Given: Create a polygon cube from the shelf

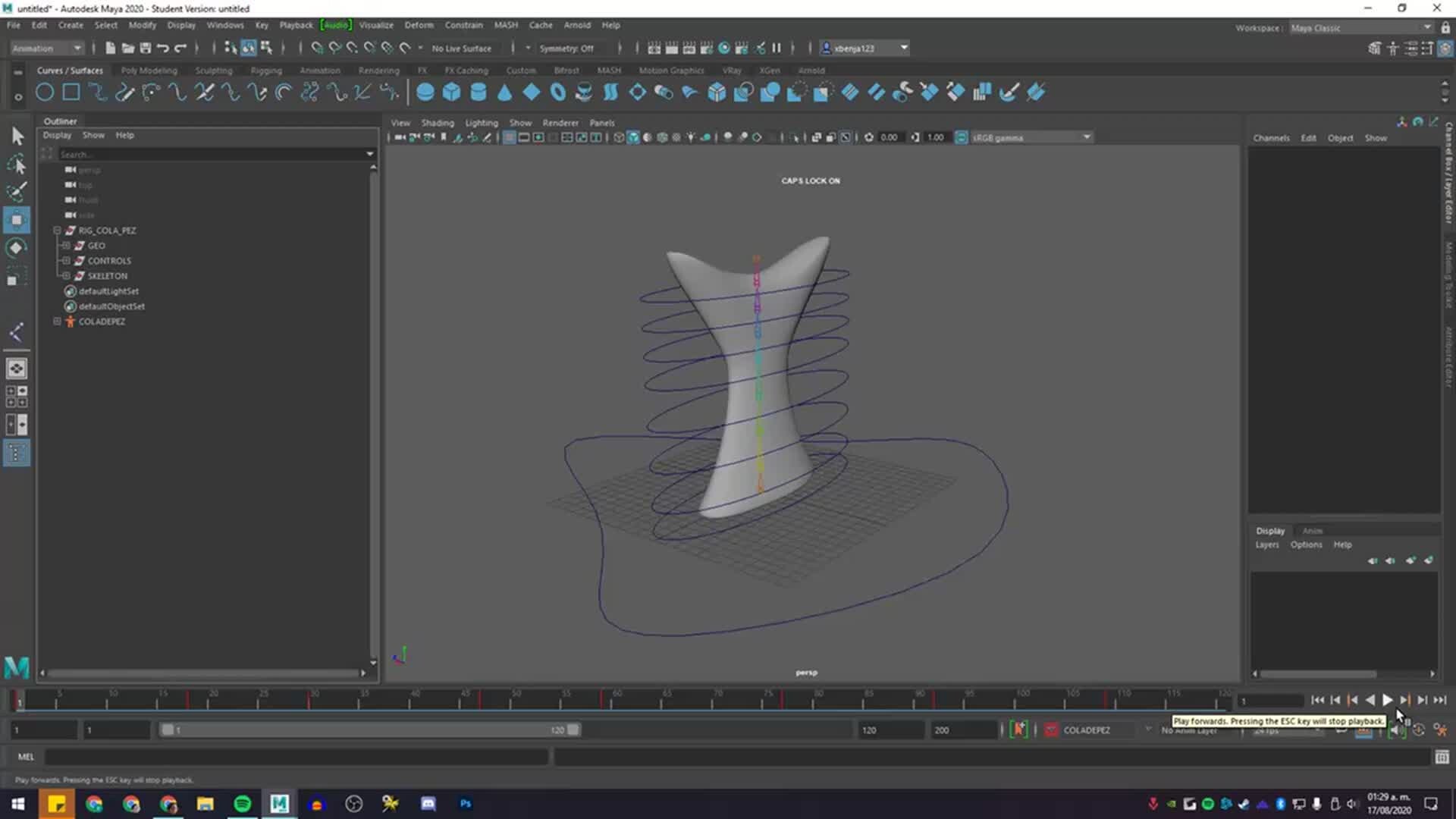Looking at the screenshot, I should tap(452, 92).
